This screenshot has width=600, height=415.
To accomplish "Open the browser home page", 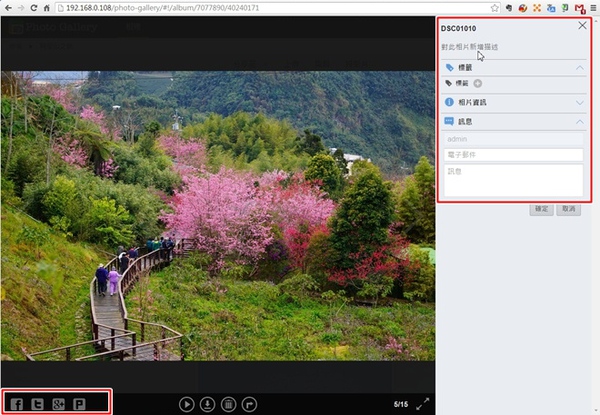I will [x=46, y=8].
